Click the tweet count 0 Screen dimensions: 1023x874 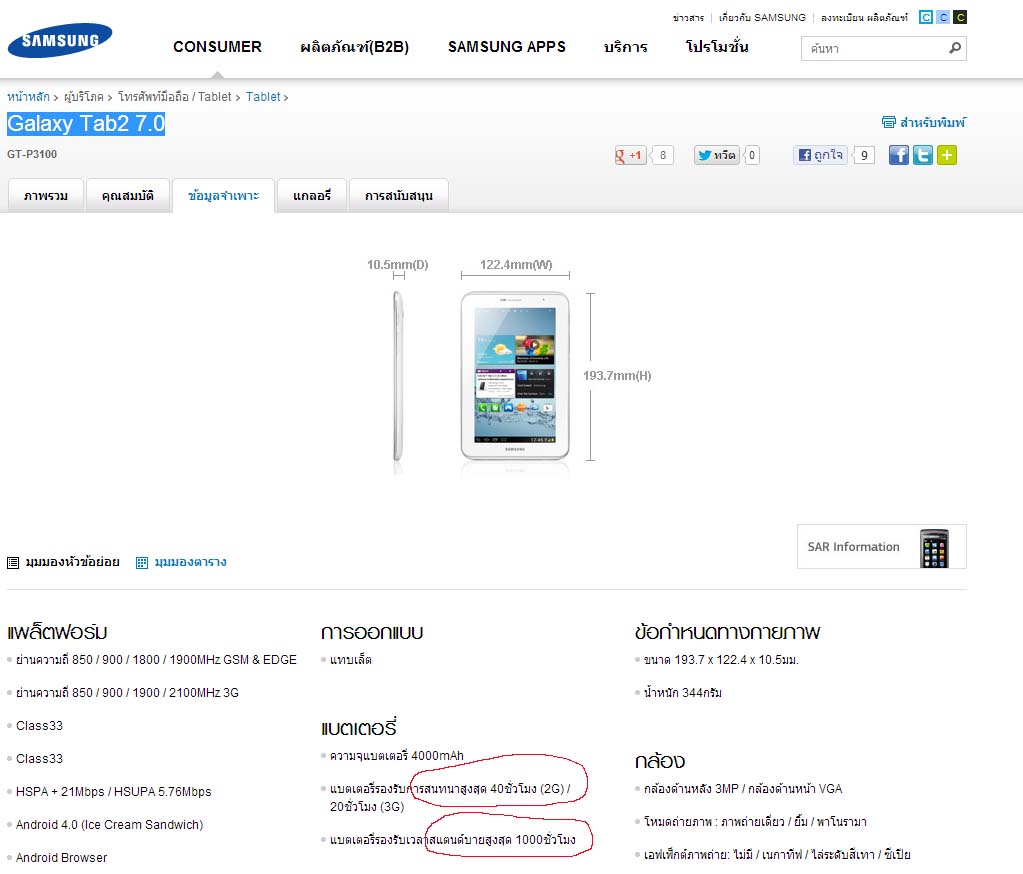coord(752,155)
